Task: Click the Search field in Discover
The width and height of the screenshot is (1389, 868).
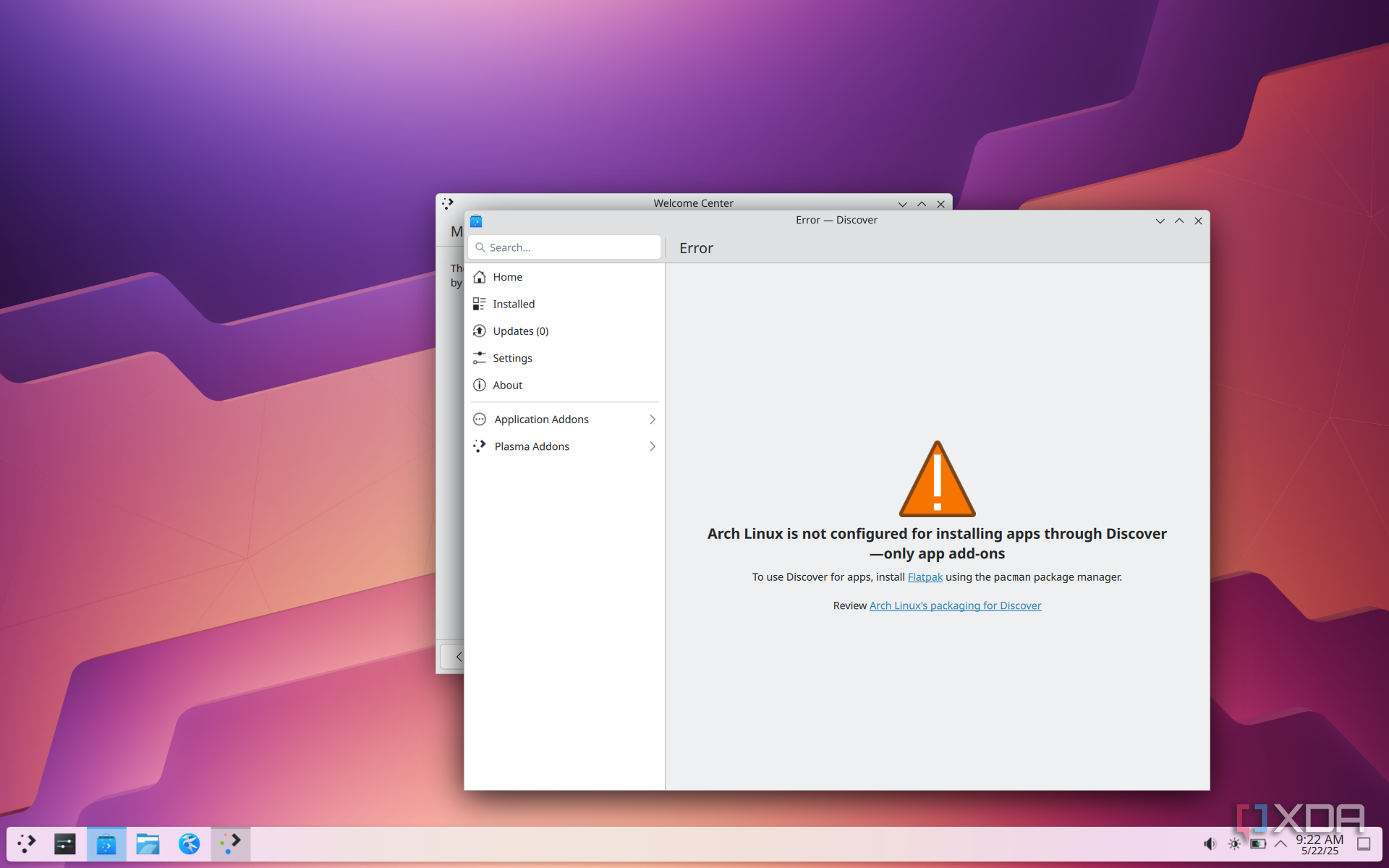Action: click(x=564, y=247)
